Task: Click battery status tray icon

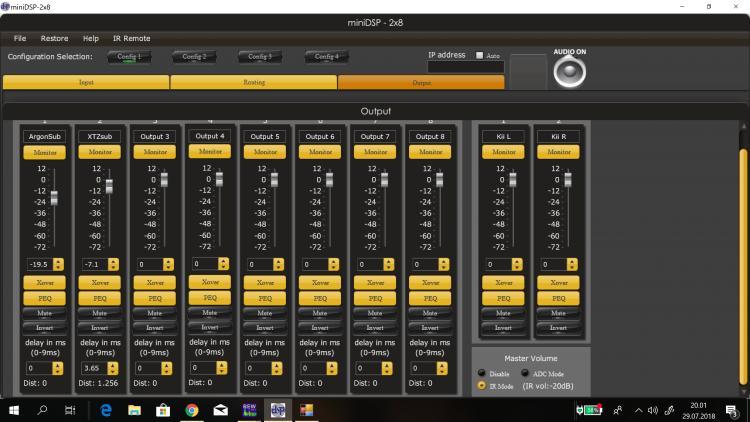Action: coord(588,410)
